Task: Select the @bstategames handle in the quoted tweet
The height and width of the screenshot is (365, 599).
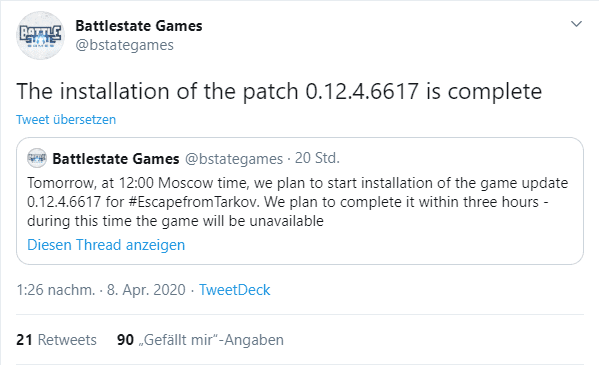Action: coord(234,159)
